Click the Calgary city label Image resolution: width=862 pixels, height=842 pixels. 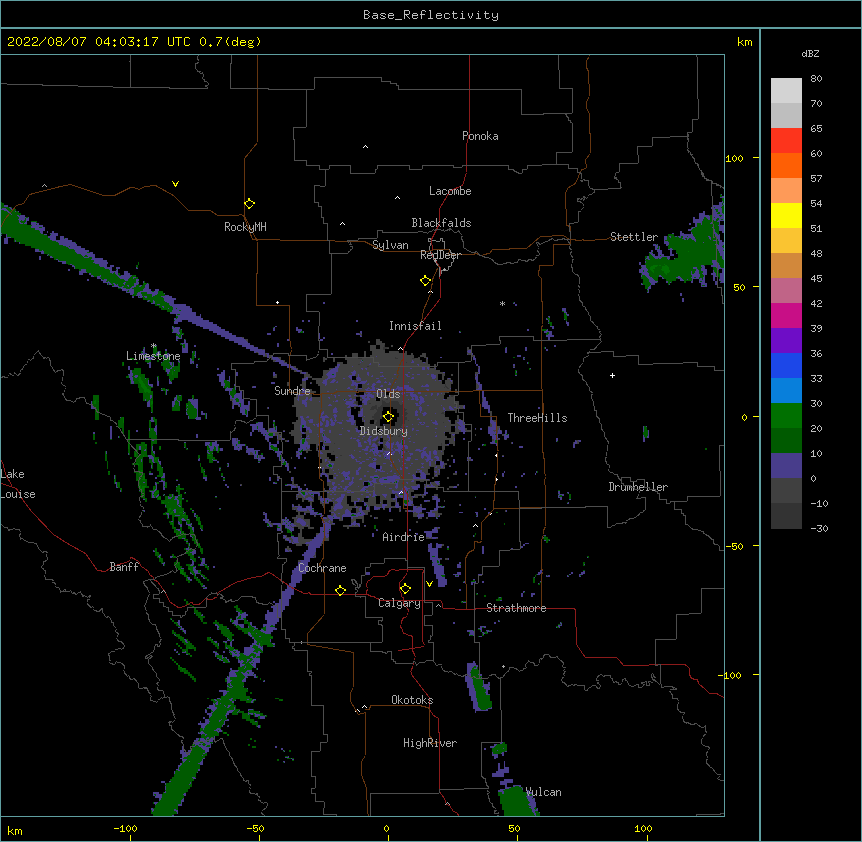[399, 603]
